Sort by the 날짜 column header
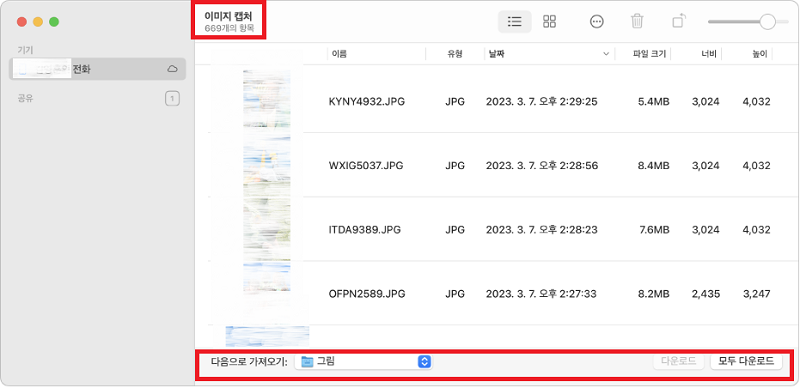This screenshot has height=388, width=800. (496, 54)
